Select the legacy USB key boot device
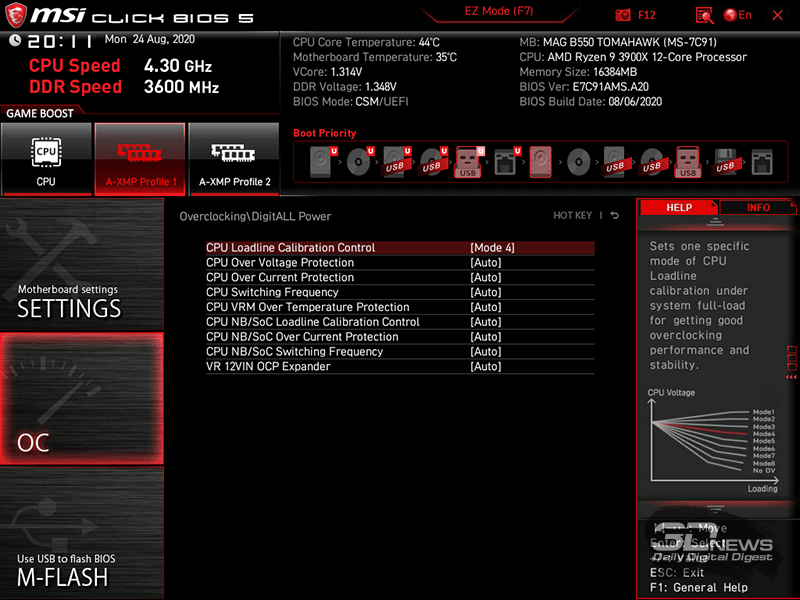The width and height of the screenshot is (800, 600). pos(688,162)
